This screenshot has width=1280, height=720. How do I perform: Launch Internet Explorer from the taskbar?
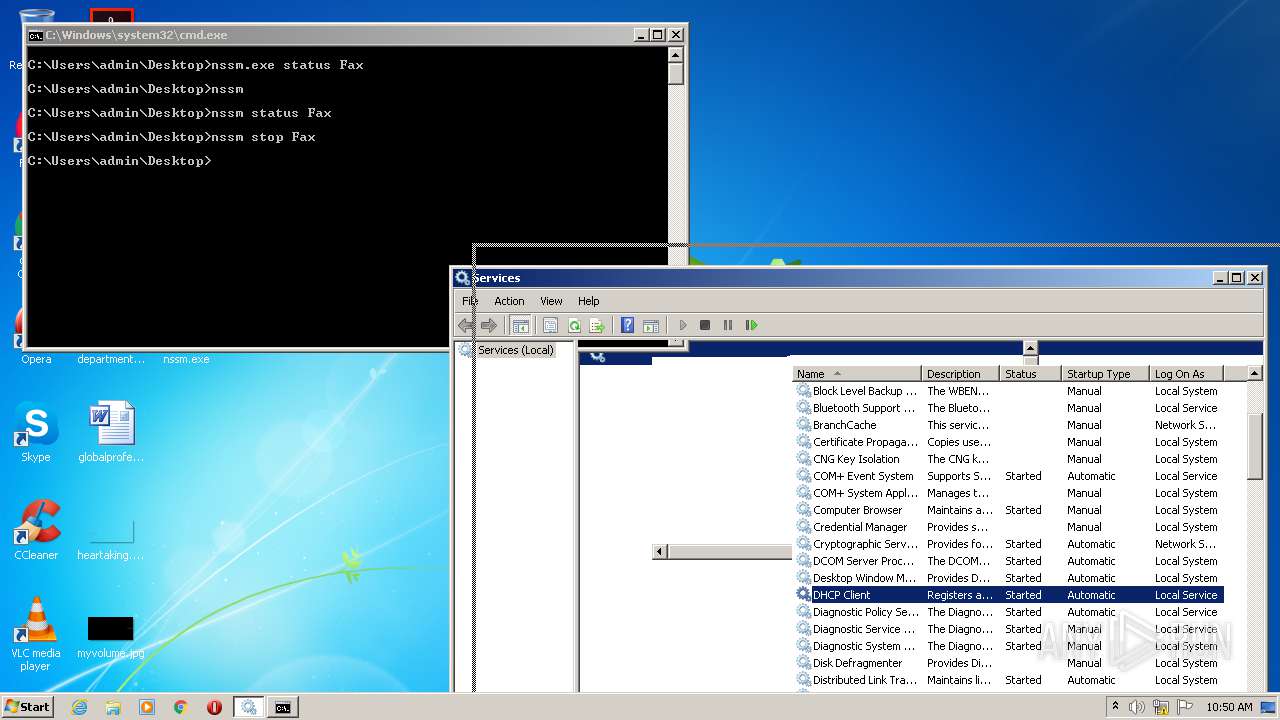[79, 707]
